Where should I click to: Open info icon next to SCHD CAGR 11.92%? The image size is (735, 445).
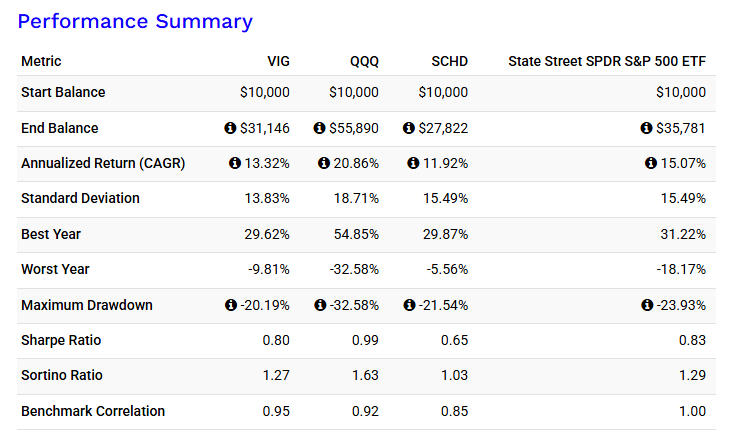coord(413,163)
